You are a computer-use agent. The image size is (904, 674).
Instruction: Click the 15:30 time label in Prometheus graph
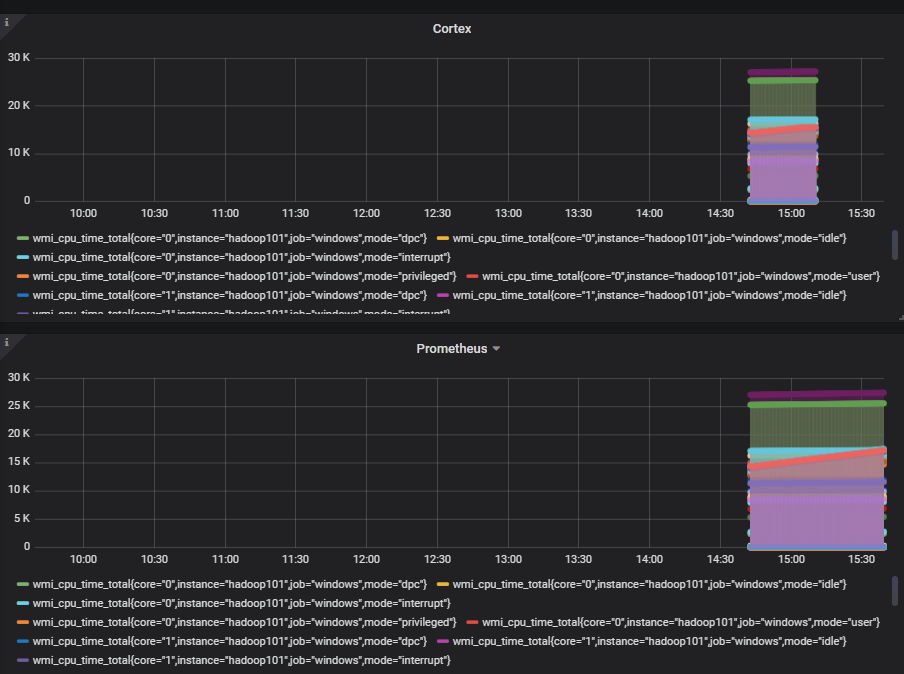coord(861,559)
